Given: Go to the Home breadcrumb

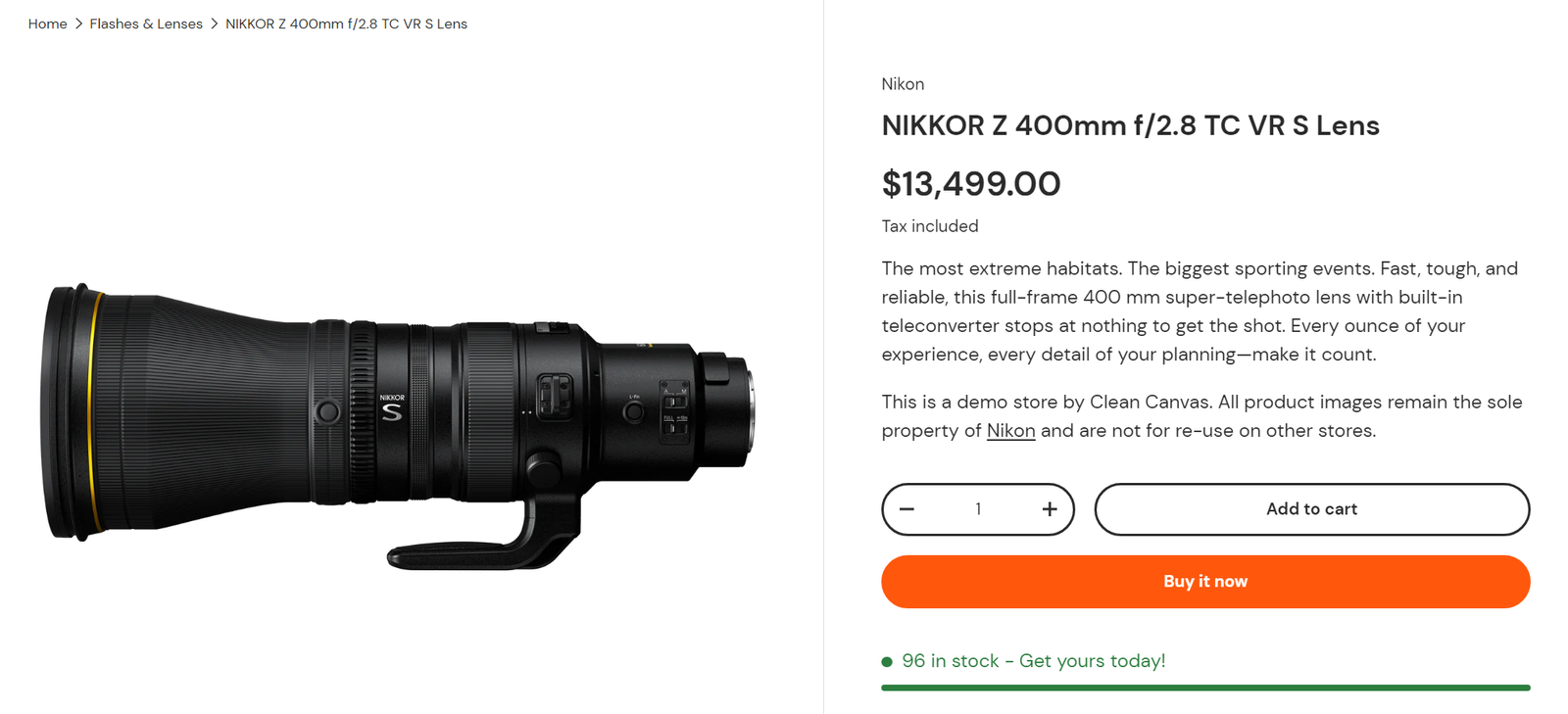Looking at the screenshot, I should pos(47,24).
